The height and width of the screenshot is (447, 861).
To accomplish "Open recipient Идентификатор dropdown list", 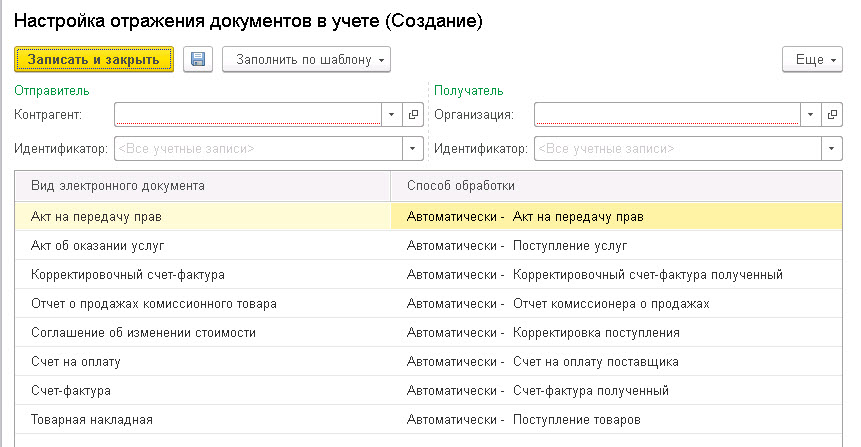I will [x=831, y=149].
